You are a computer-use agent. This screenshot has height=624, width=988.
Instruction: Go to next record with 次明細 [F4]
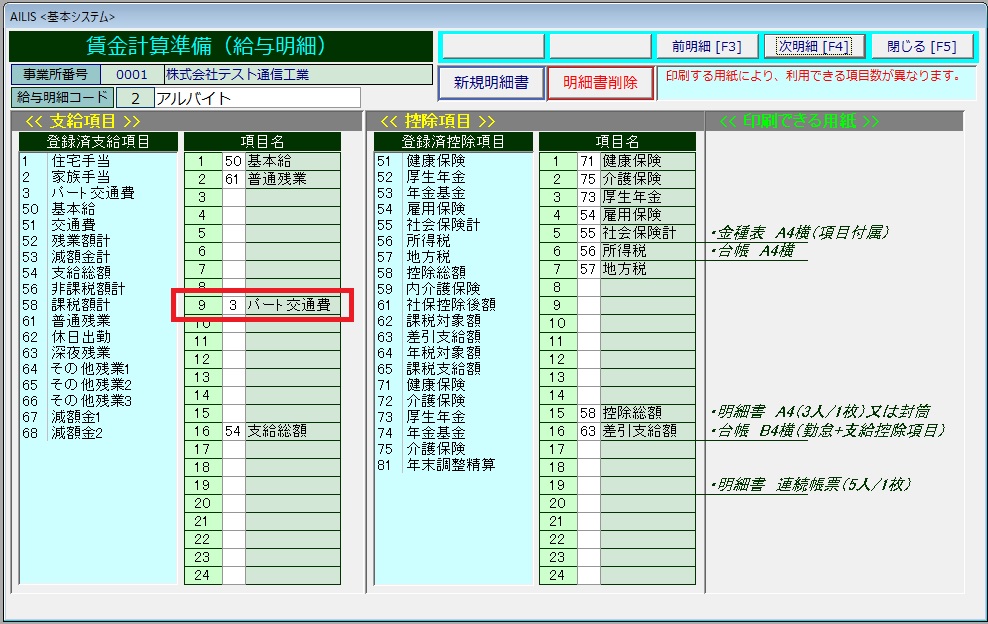pyautogui.click(x=813, y=46)
